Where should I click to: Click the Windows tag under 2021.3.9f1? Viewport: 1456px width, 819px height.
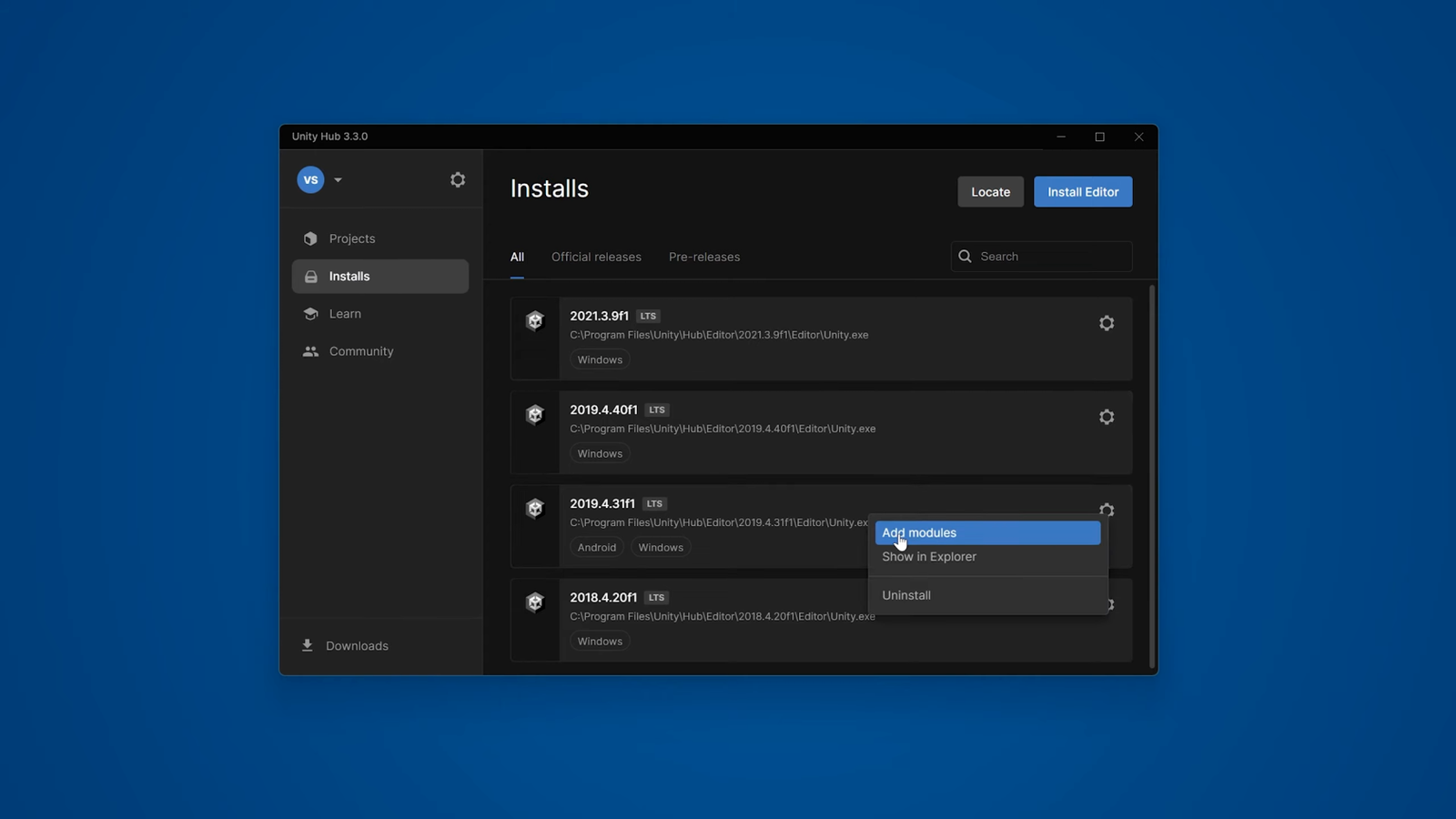(600, 359)
